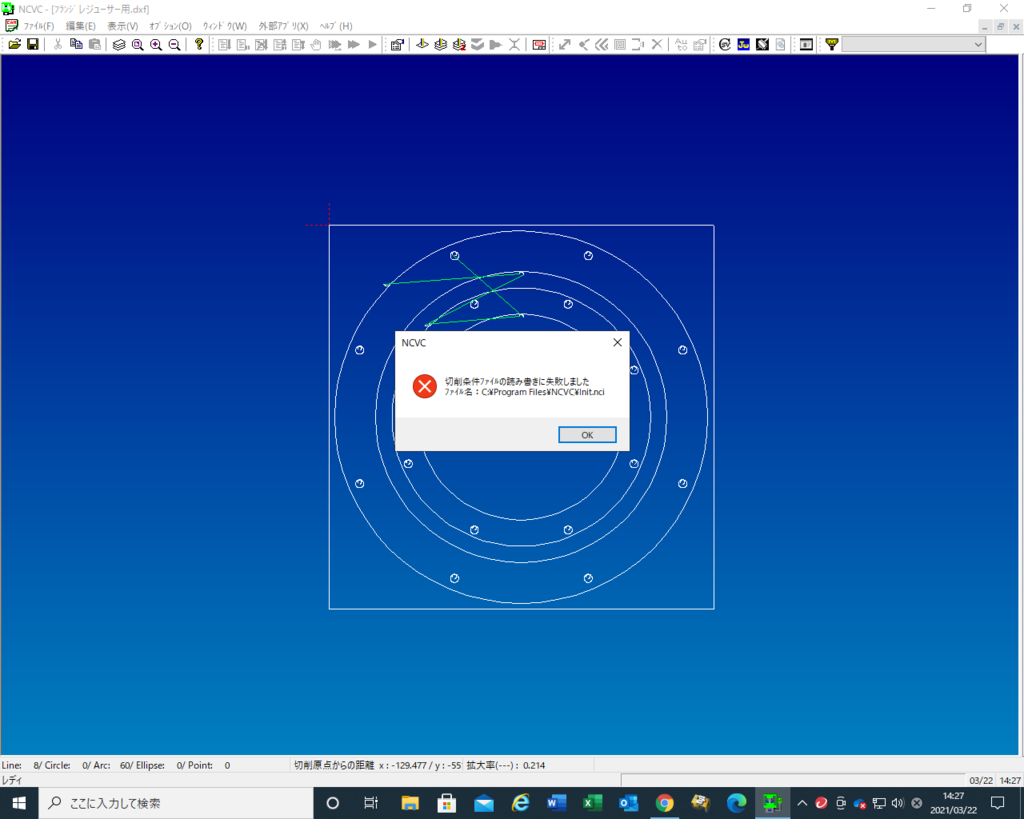1024x819 pixels.
Task: Open Excel from the taskbar
Action: point(592,803)
